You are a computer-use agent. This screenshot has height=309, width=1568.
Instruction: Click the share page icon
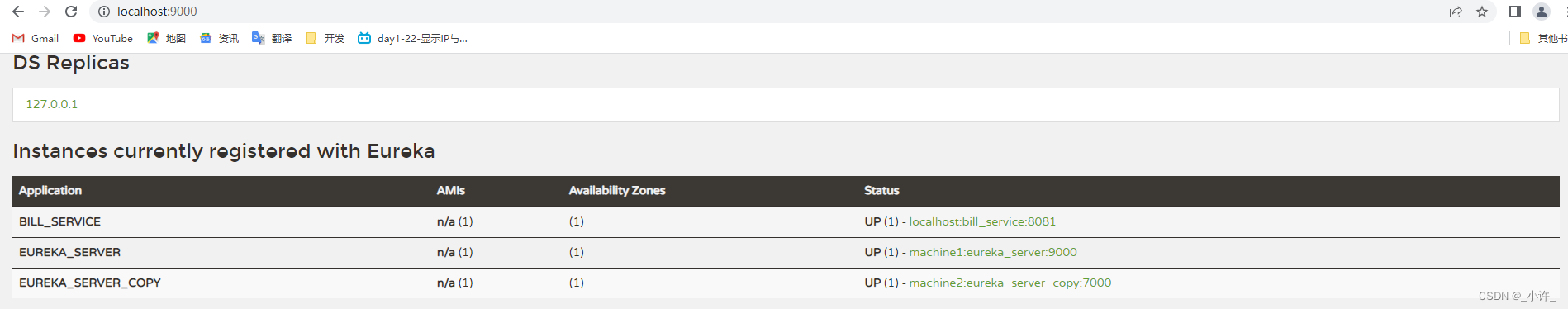[1456, 12]
